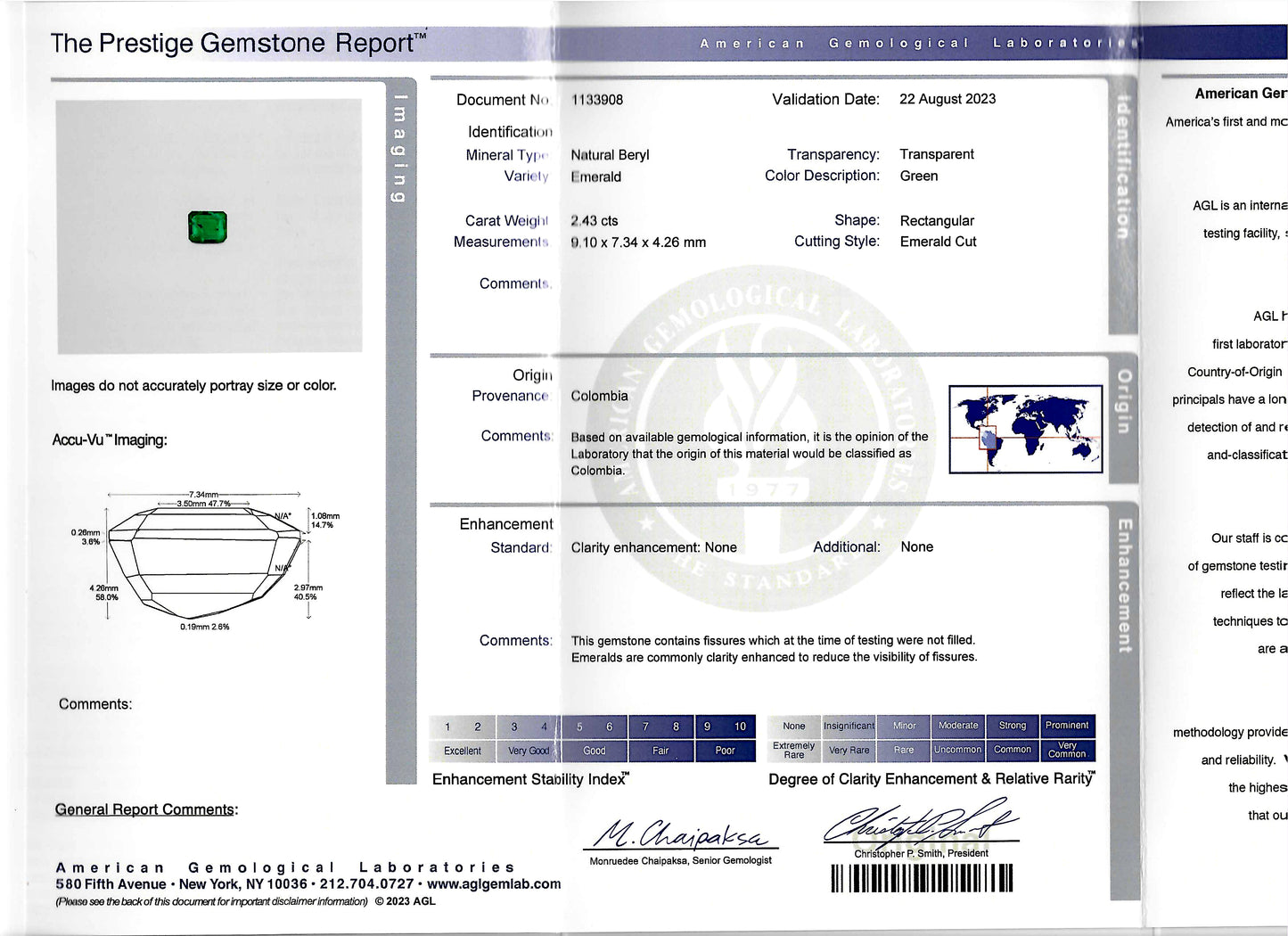Viewport: 1288px width, 936px height.
Task: Click the green emerald gemstone photo
Action: pyautogui.click(x=208, y=227)
